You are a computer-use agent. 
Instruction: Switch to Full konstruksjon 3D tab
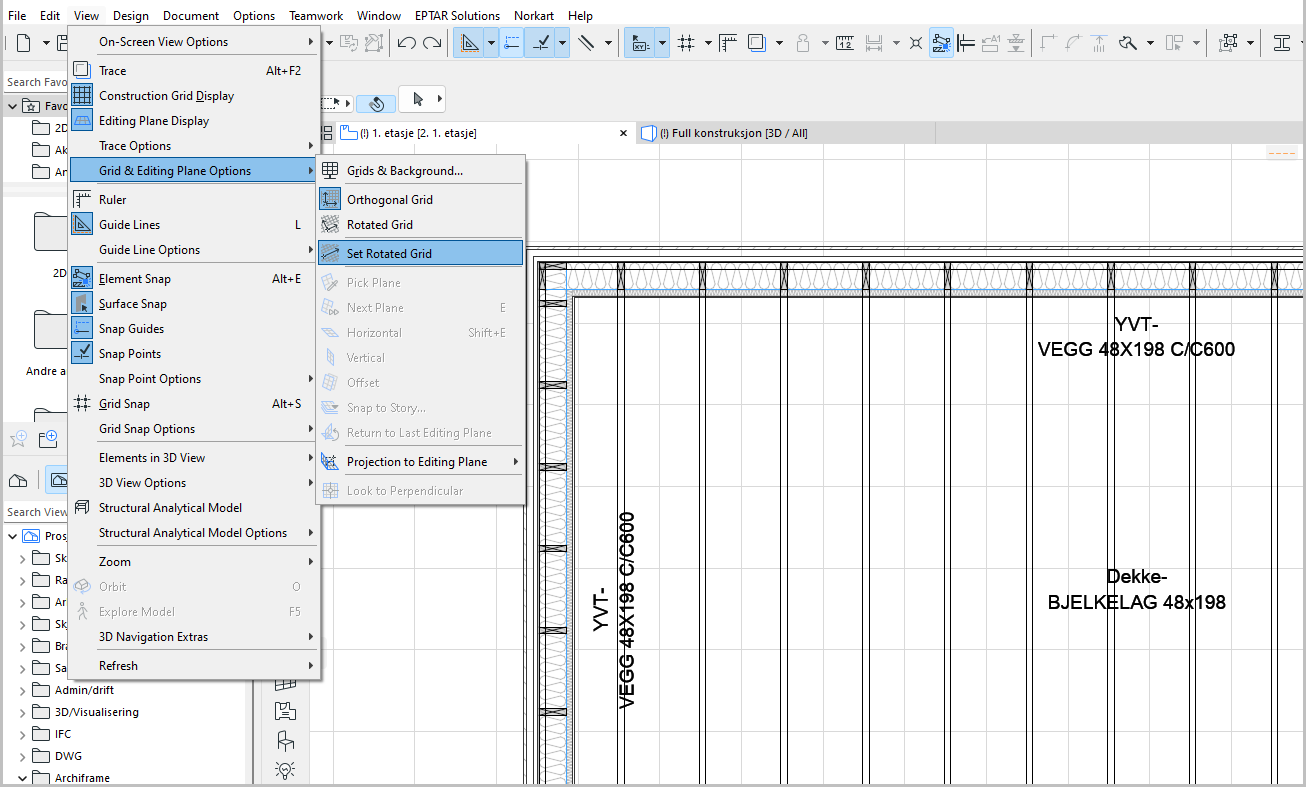tap(733, 133)
